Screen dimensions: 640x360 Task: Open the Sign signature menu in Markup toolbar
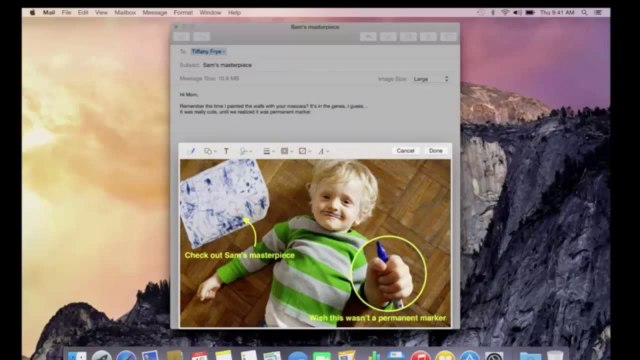[x=246, y=151]
